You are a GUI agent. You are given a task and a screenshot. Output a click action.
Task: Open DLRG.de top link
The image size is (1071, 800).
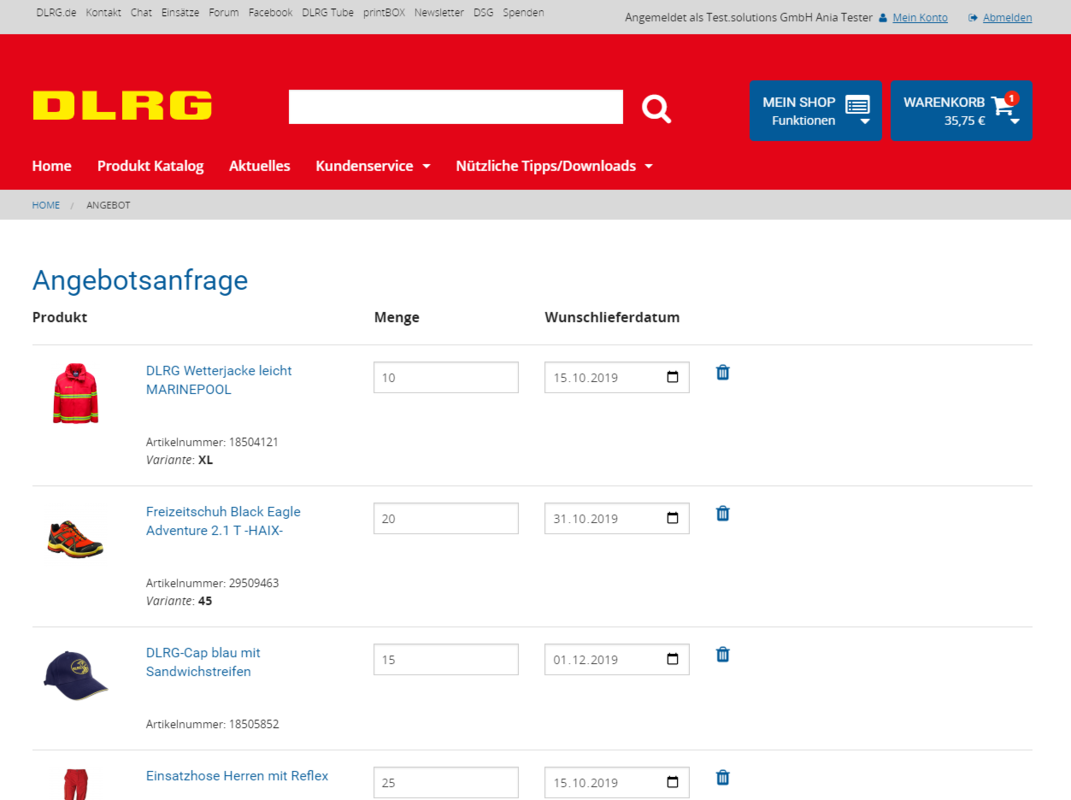click(56, 12)
